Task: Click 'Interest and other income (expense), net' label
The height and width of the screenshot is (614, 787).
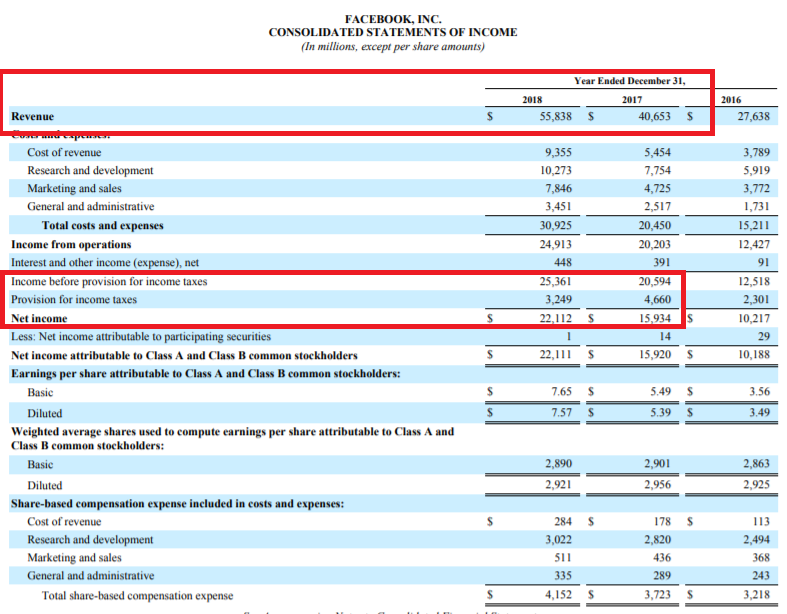Action: [x=105, y=263]
